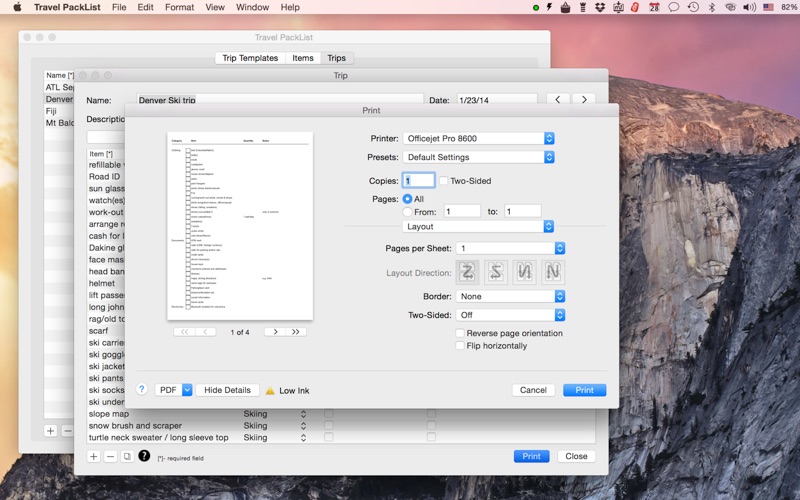The height and width of the screenshot is (500, 800).
Task: Select the reverse-S layout direction icon
Action: [496, 272]
